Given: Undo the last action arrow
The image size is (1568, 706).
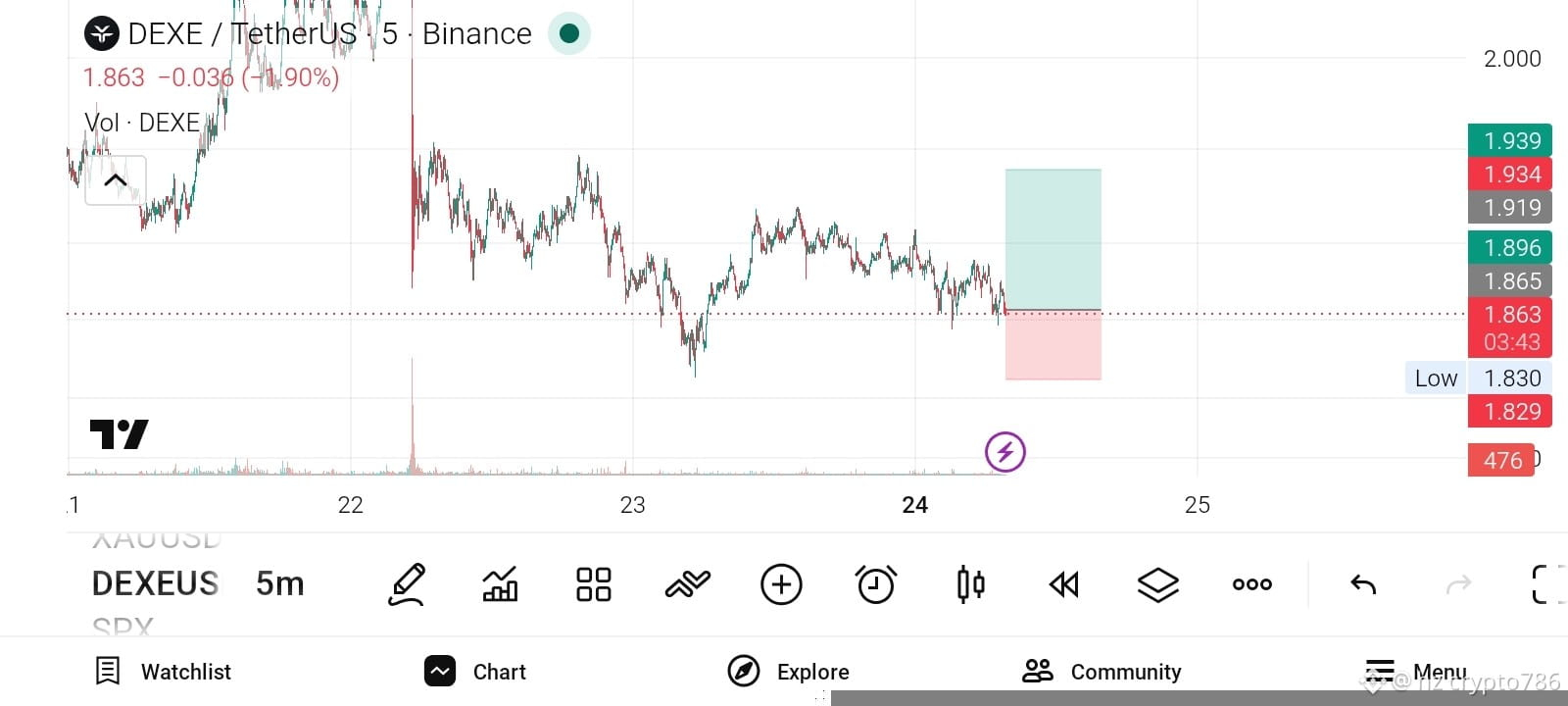Looking at the screenshot, I should (x=1363, y=584).
